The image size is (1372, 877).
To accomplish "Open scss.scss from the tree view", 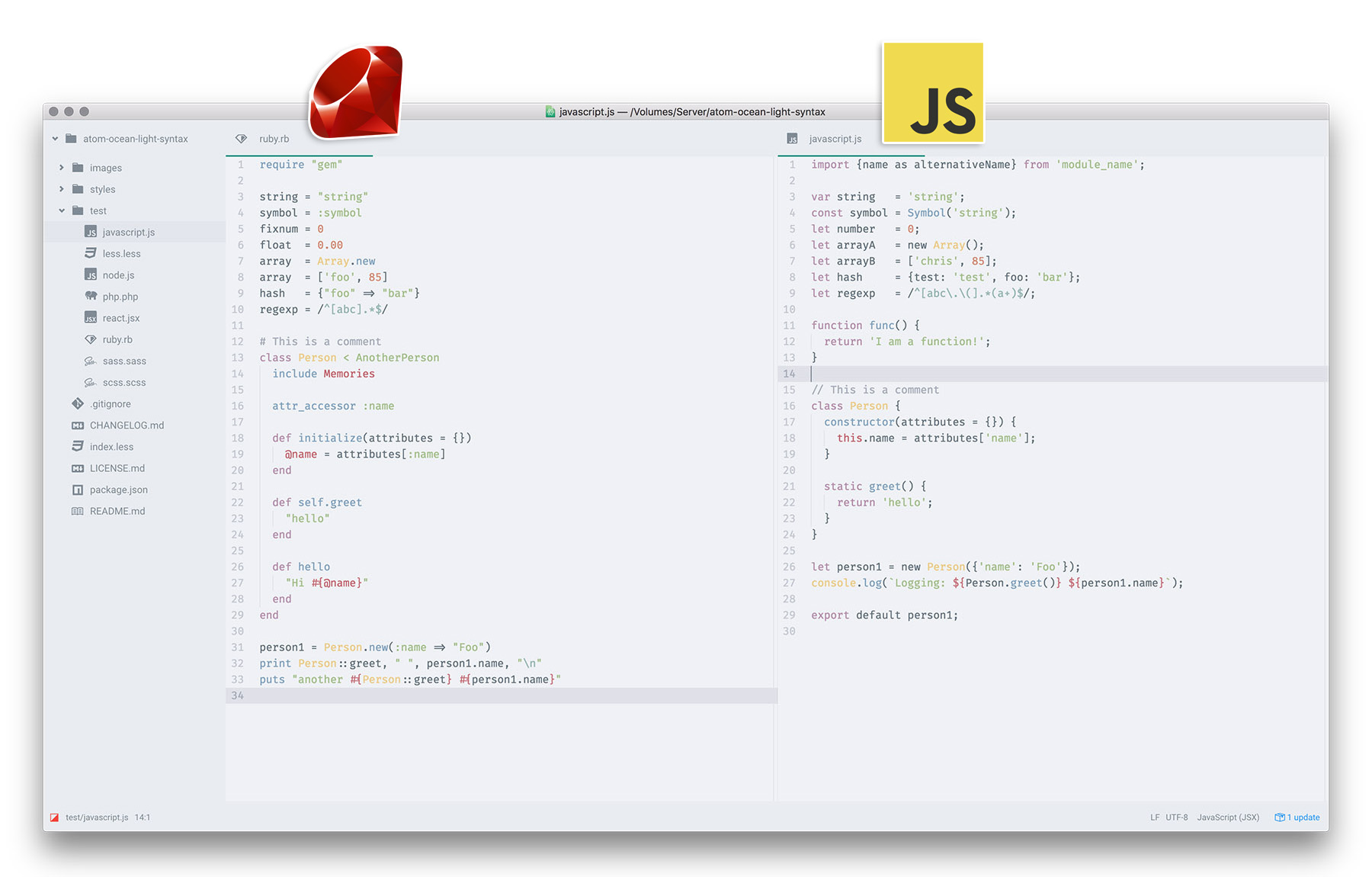I will 124,382.
